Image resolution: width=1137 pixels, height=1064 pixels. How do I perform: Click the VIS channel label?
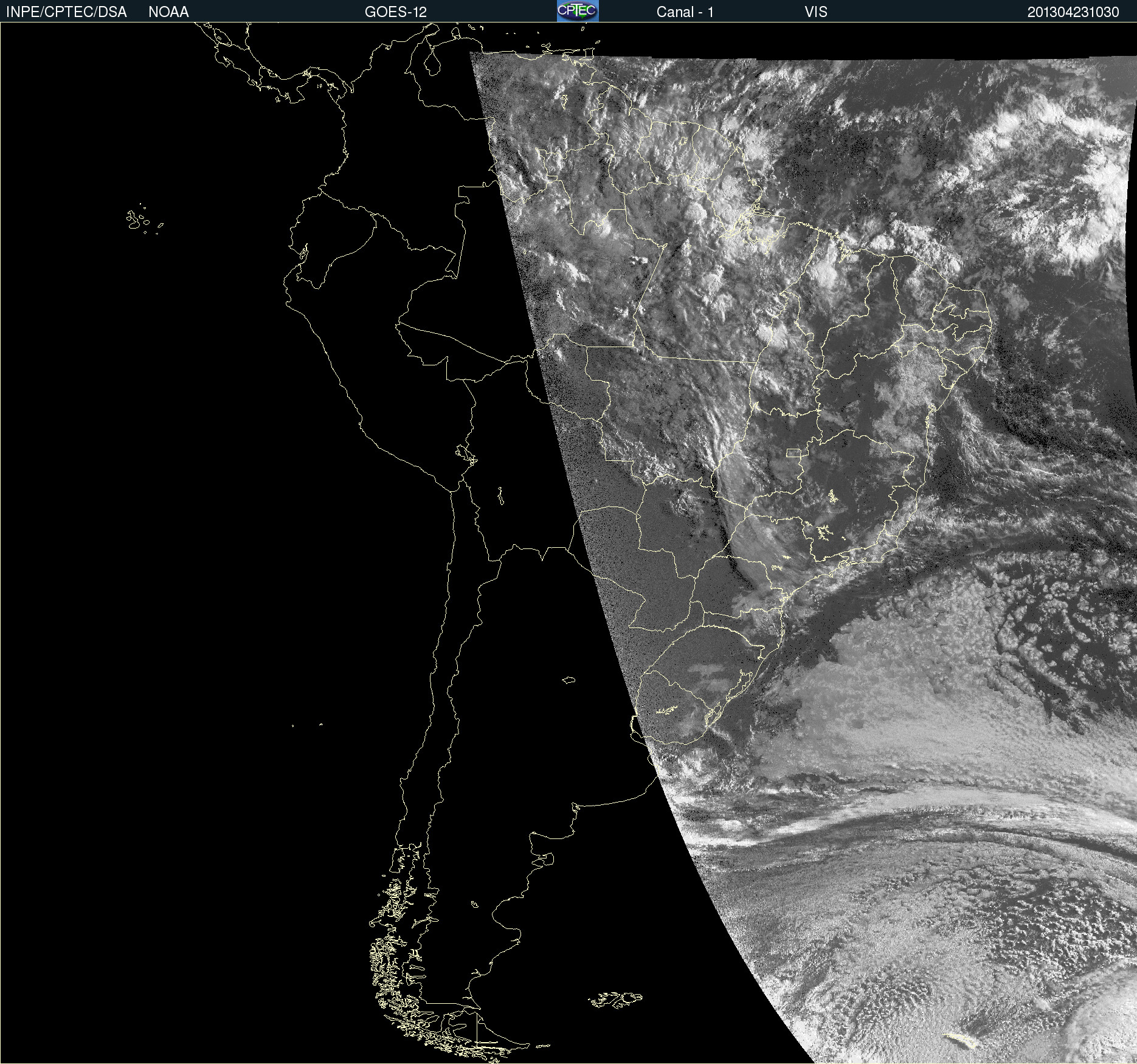(816, 12)
